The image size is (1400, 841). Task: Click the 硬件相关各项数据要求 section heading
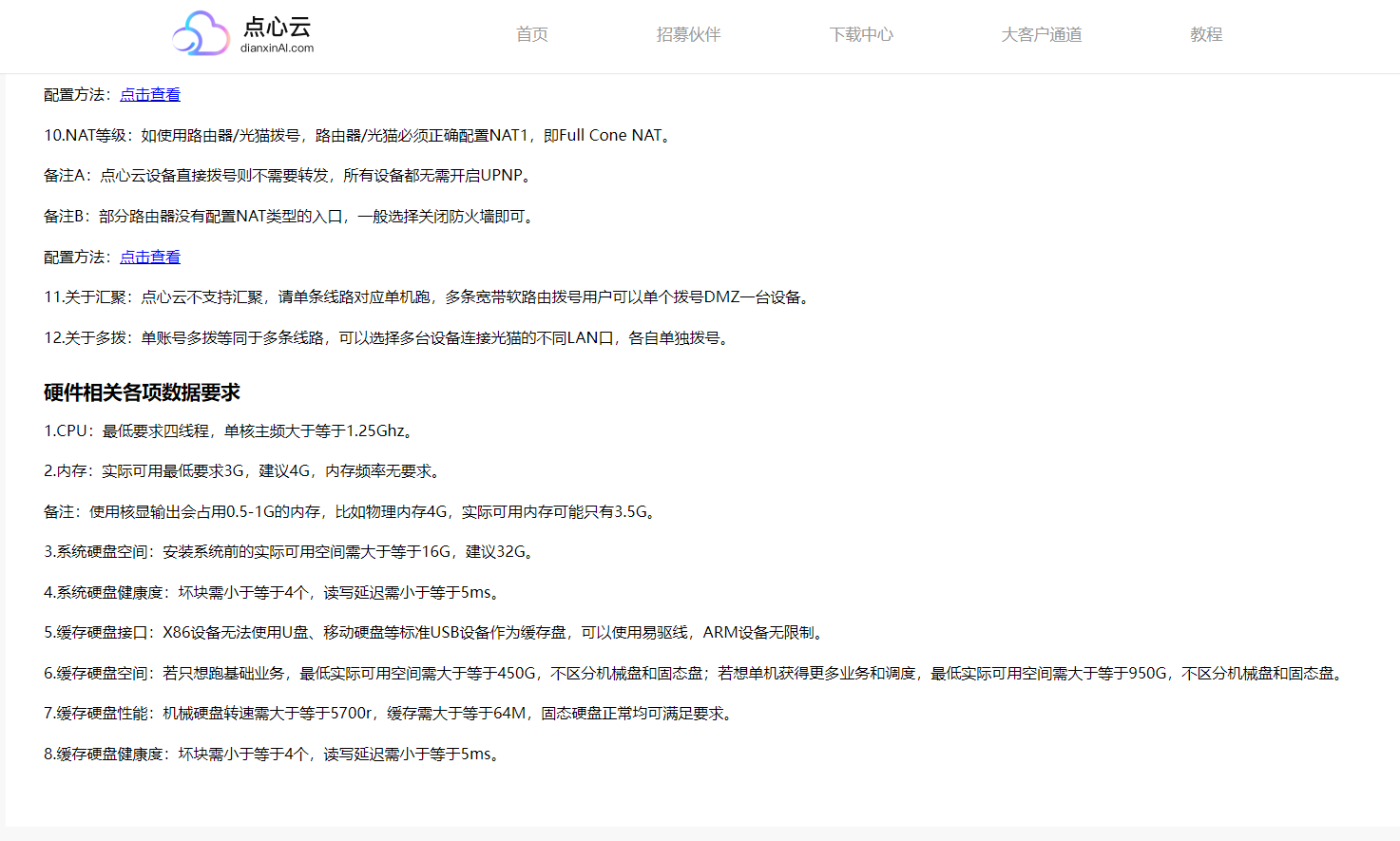point(140,392)
